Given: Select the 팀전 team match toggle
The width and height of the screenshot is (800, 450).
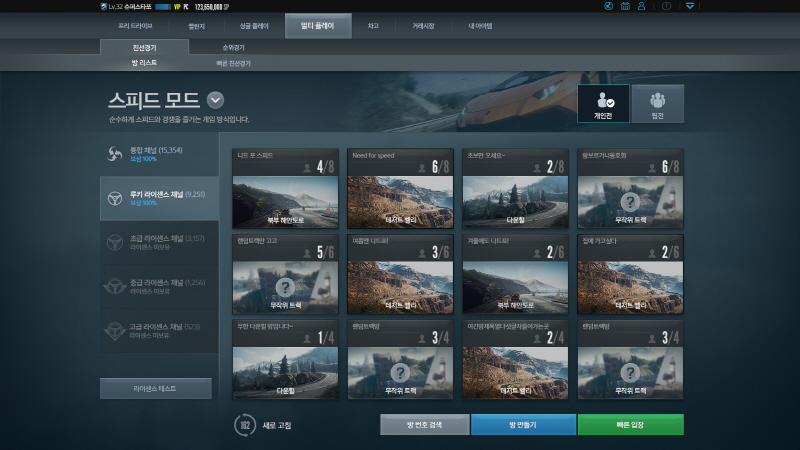Looking at the screenshot, I should tap(658, 104).
